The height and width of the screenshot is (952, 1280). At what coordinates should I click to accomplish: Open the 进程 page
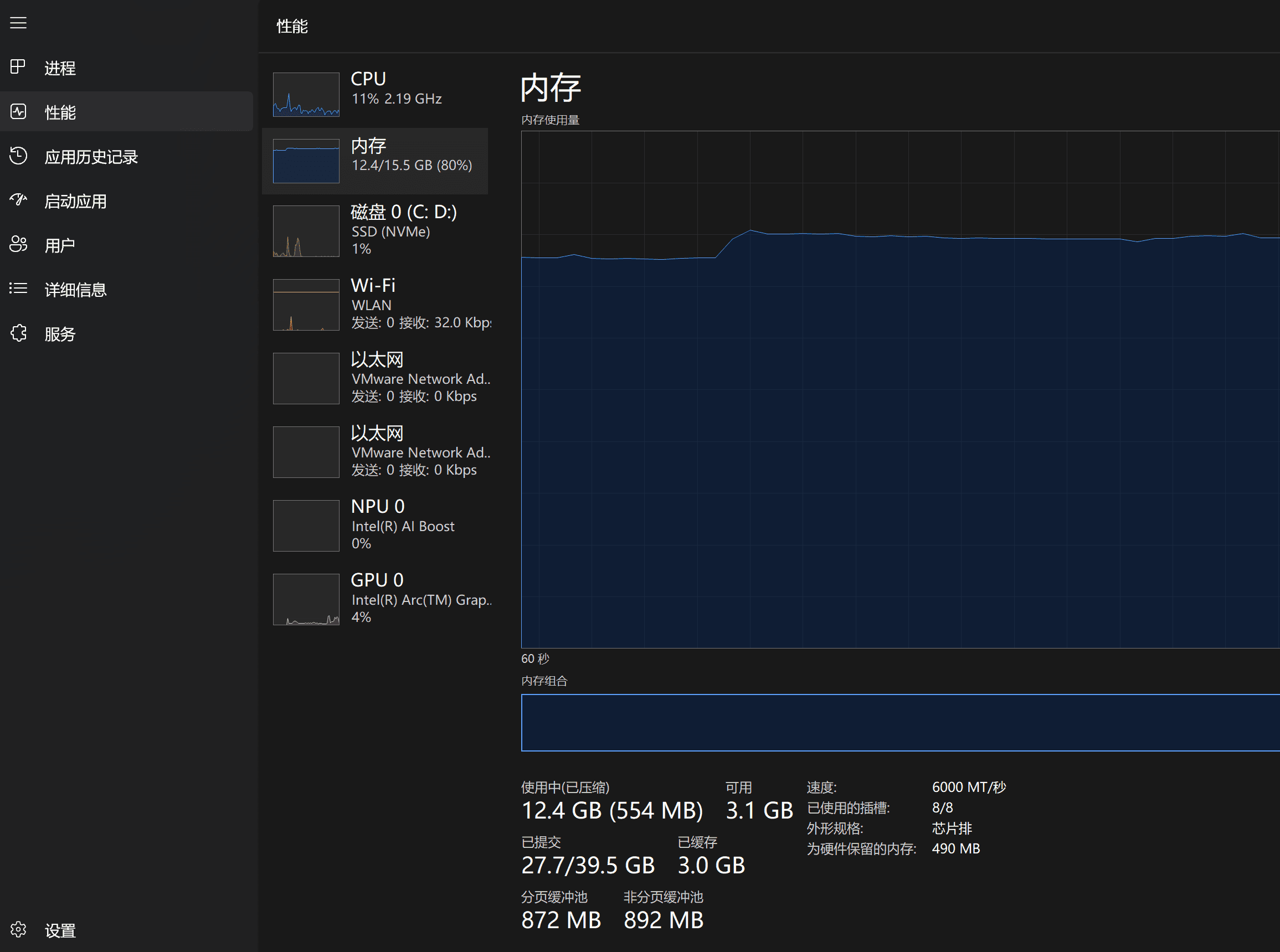(126, 68)
